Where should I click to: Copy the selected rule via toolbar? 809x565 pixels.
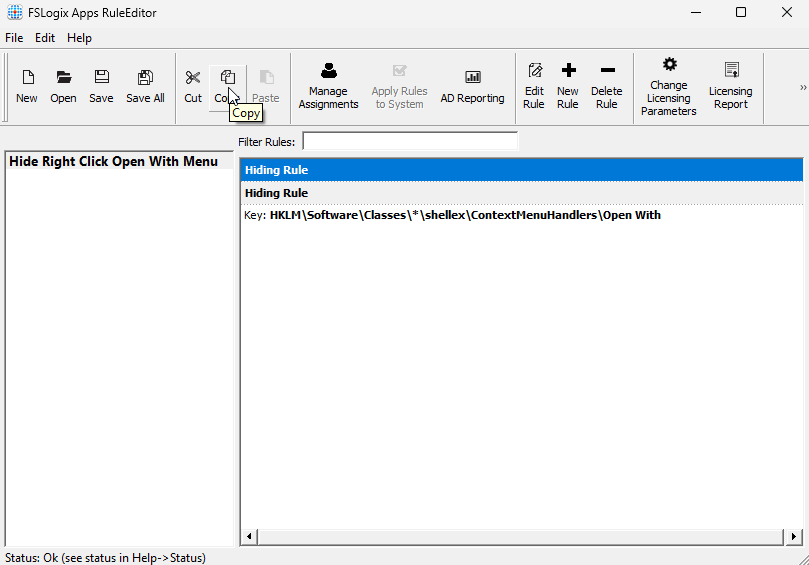point(228,86)
